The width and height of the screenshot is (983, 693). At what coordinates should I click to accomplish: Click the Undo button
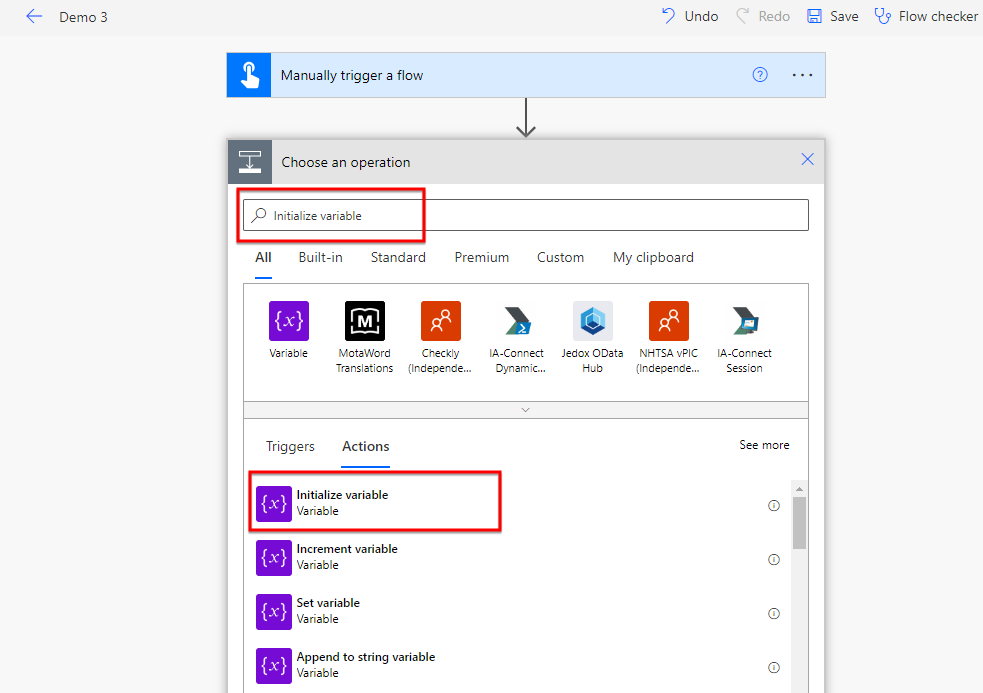tap(690, 16)
